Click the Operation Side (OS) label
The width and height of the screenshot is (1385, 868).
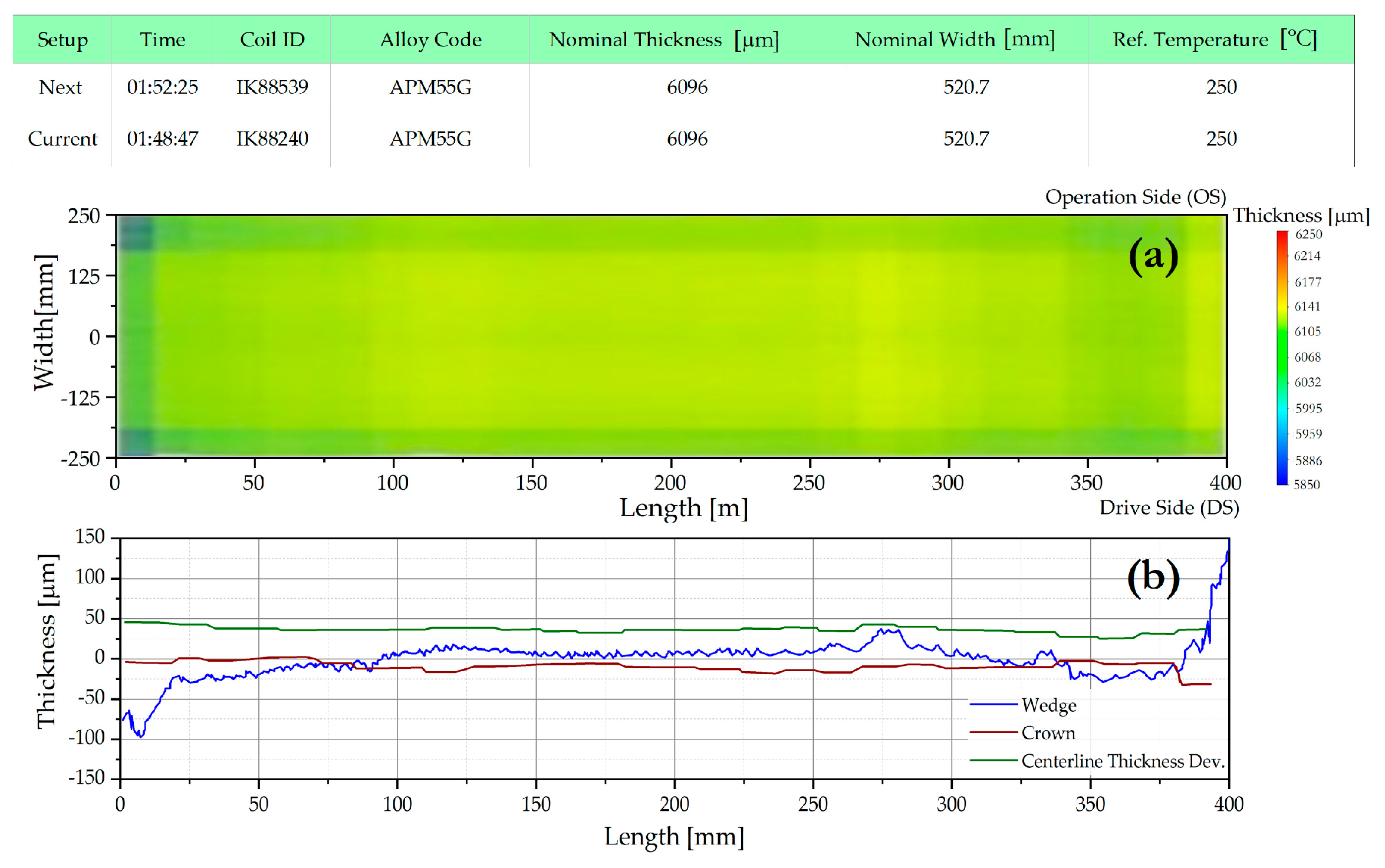(1135, 197)
